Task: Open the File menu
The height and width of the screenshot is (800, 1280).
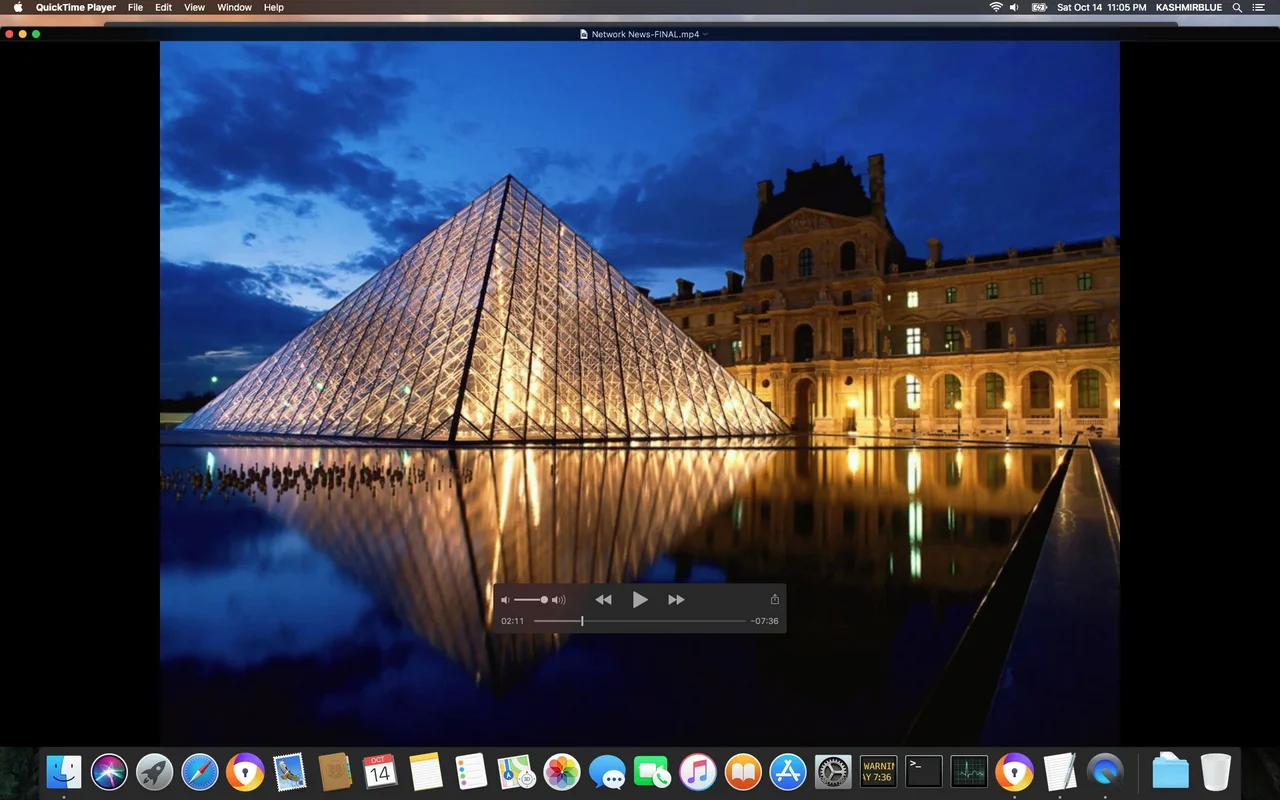Action: 135,7
